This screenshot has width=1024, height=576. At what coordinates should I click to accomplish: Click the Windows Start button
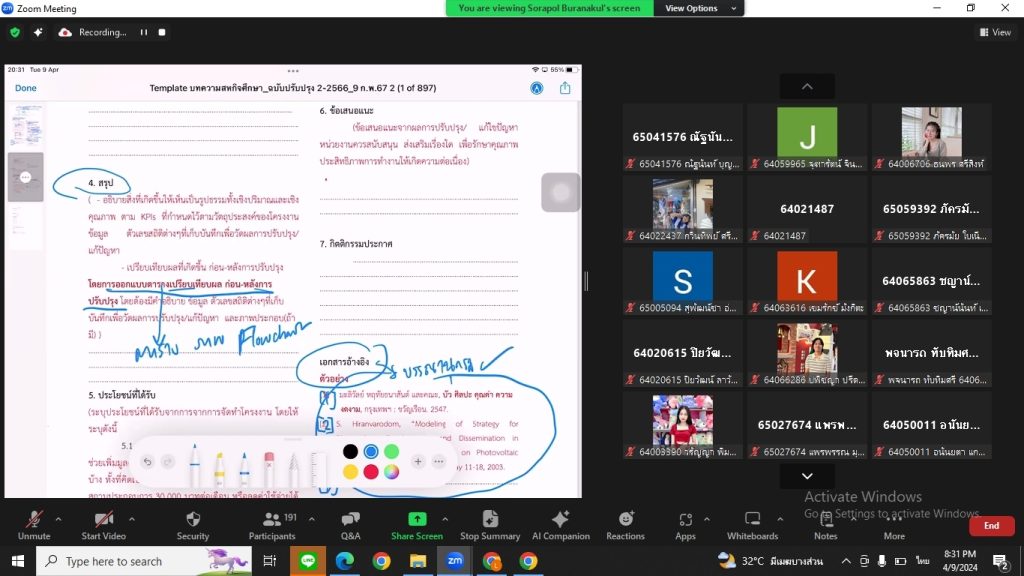tap(18, 561)
